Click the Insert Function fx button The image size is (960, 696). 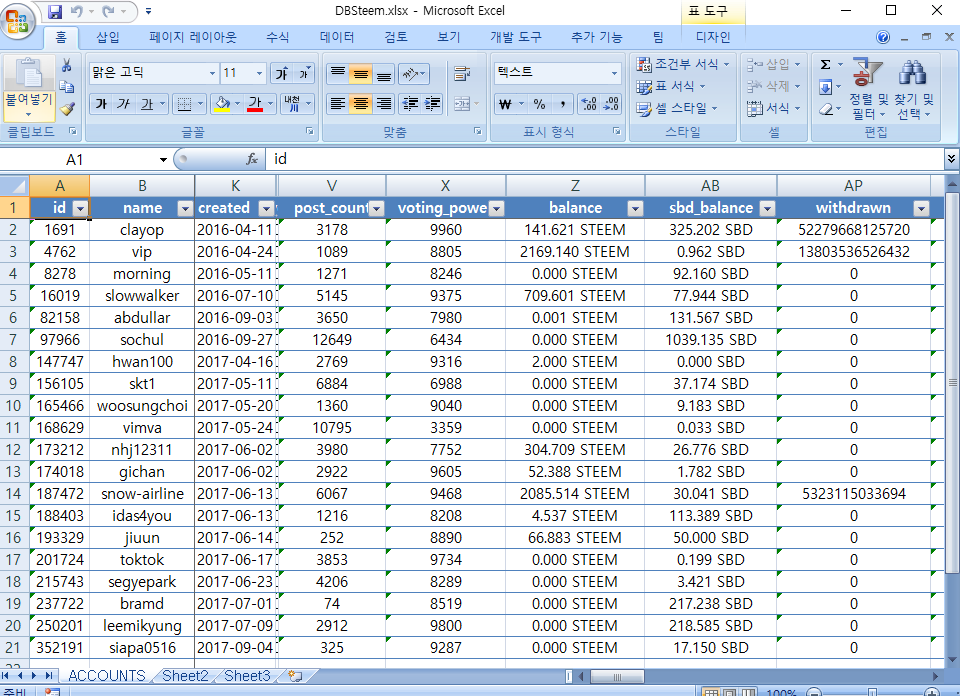[251, 159]
